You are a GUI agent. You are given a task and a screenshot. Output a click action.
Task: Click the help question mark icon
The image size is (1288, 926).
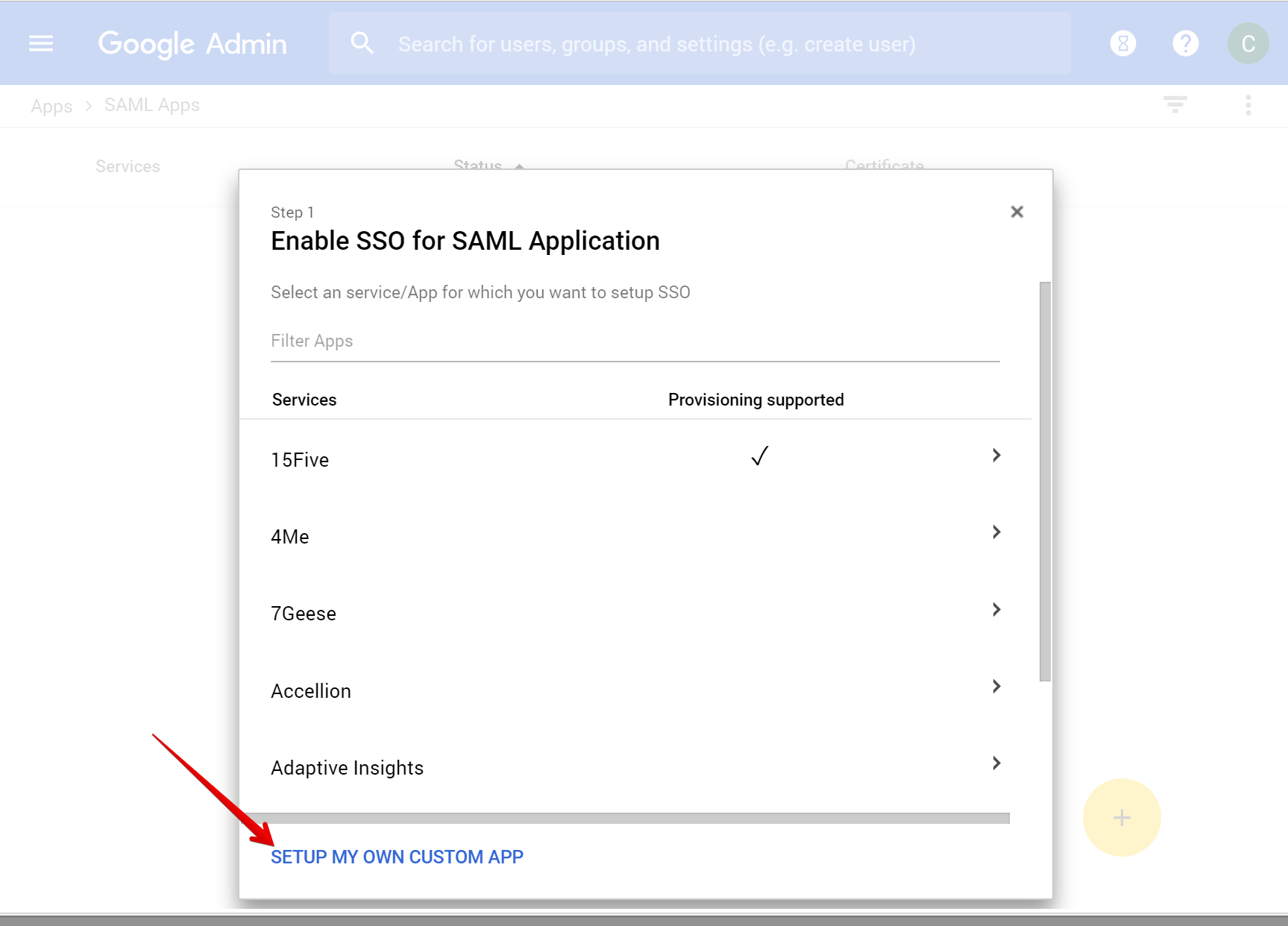1185,42
